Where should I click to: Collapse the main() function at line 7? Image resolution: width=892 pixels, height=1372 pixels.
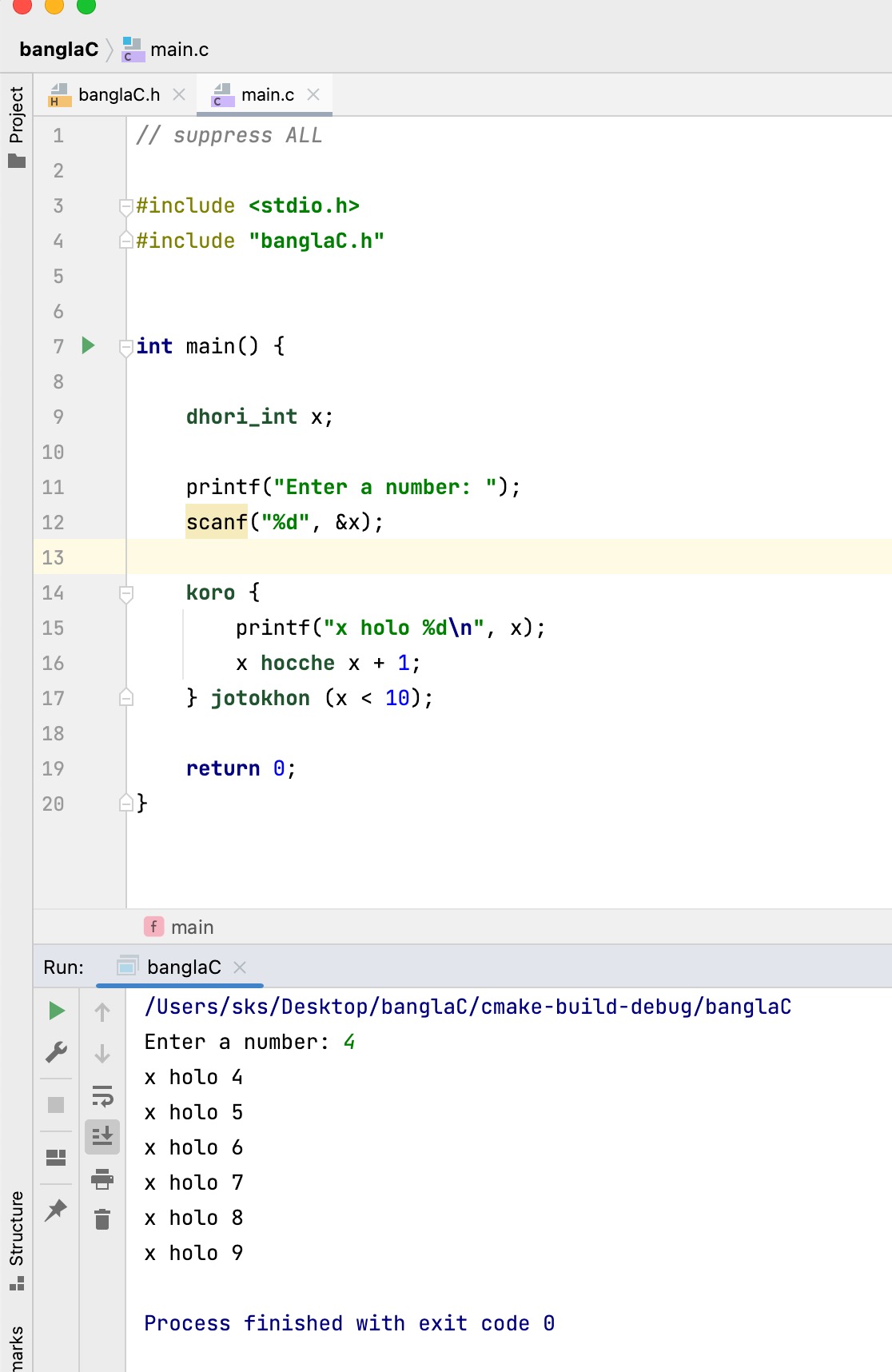point(125,347)
